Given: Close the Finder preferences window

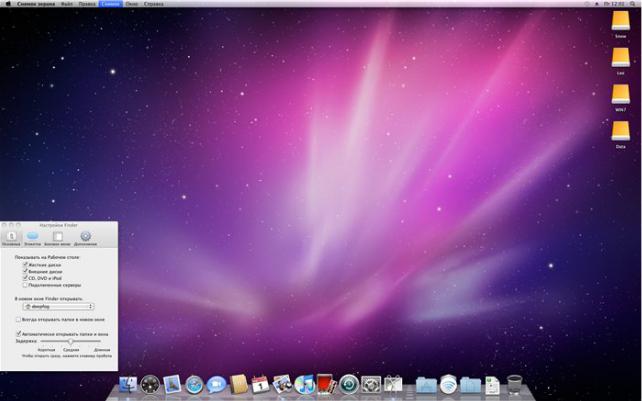Looking at the screenshot, I should (x=5, y=225).
